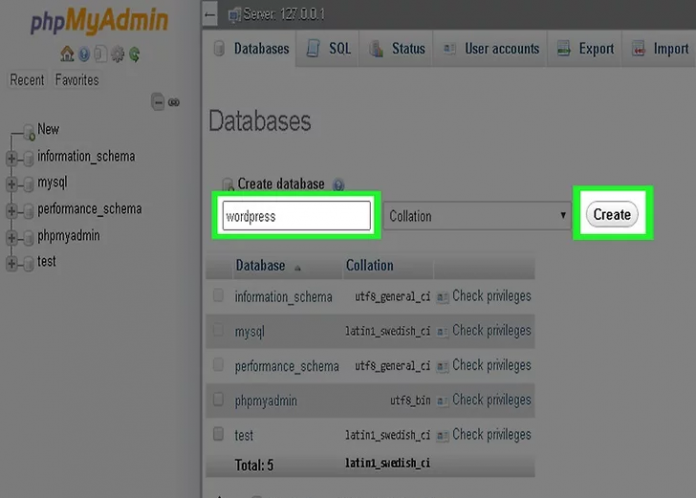
Task: Open performance_schema link in the table
Action: point(286,366)
